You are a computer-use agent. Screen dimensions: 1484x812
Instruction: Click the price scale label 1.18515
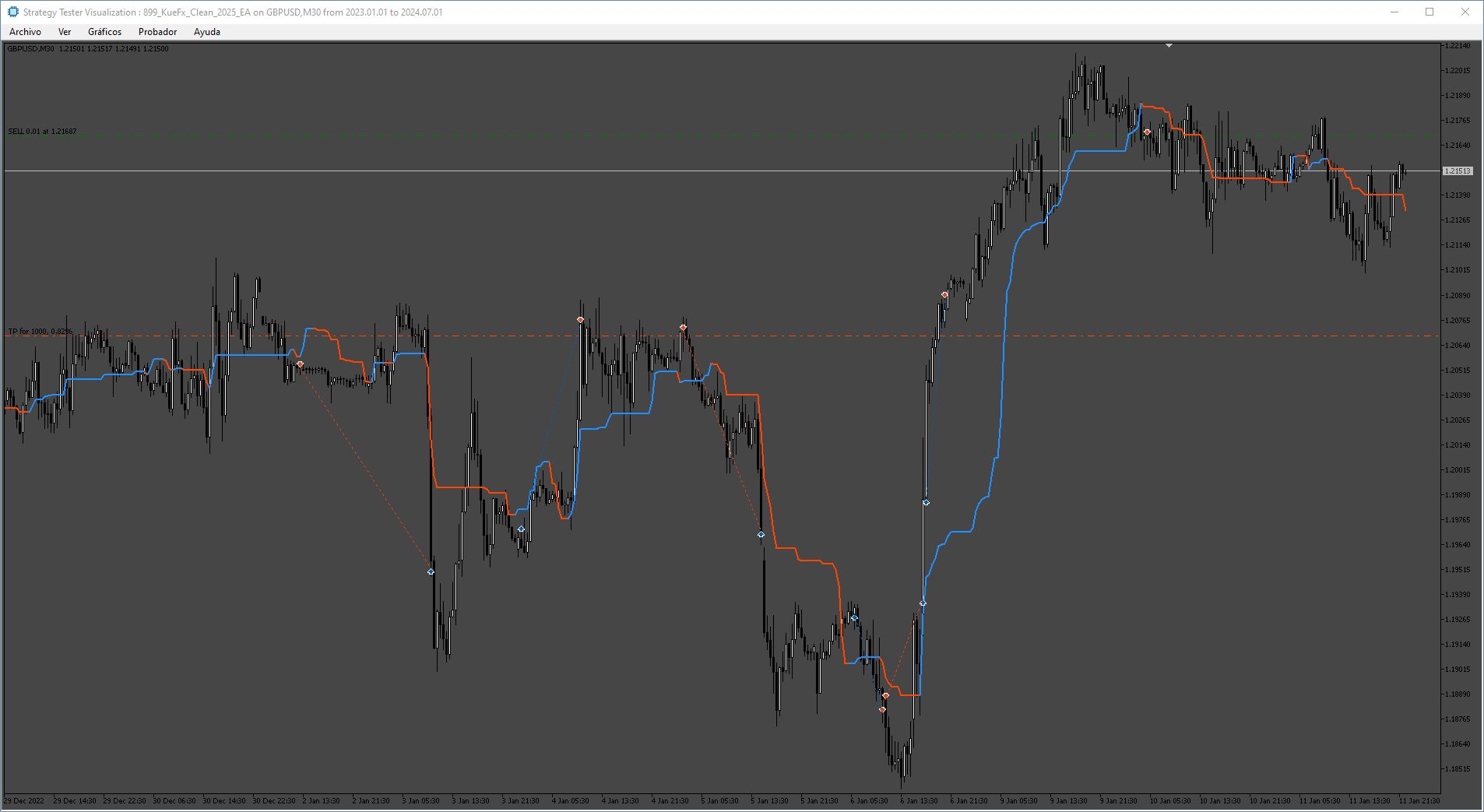click(1458, 768)
